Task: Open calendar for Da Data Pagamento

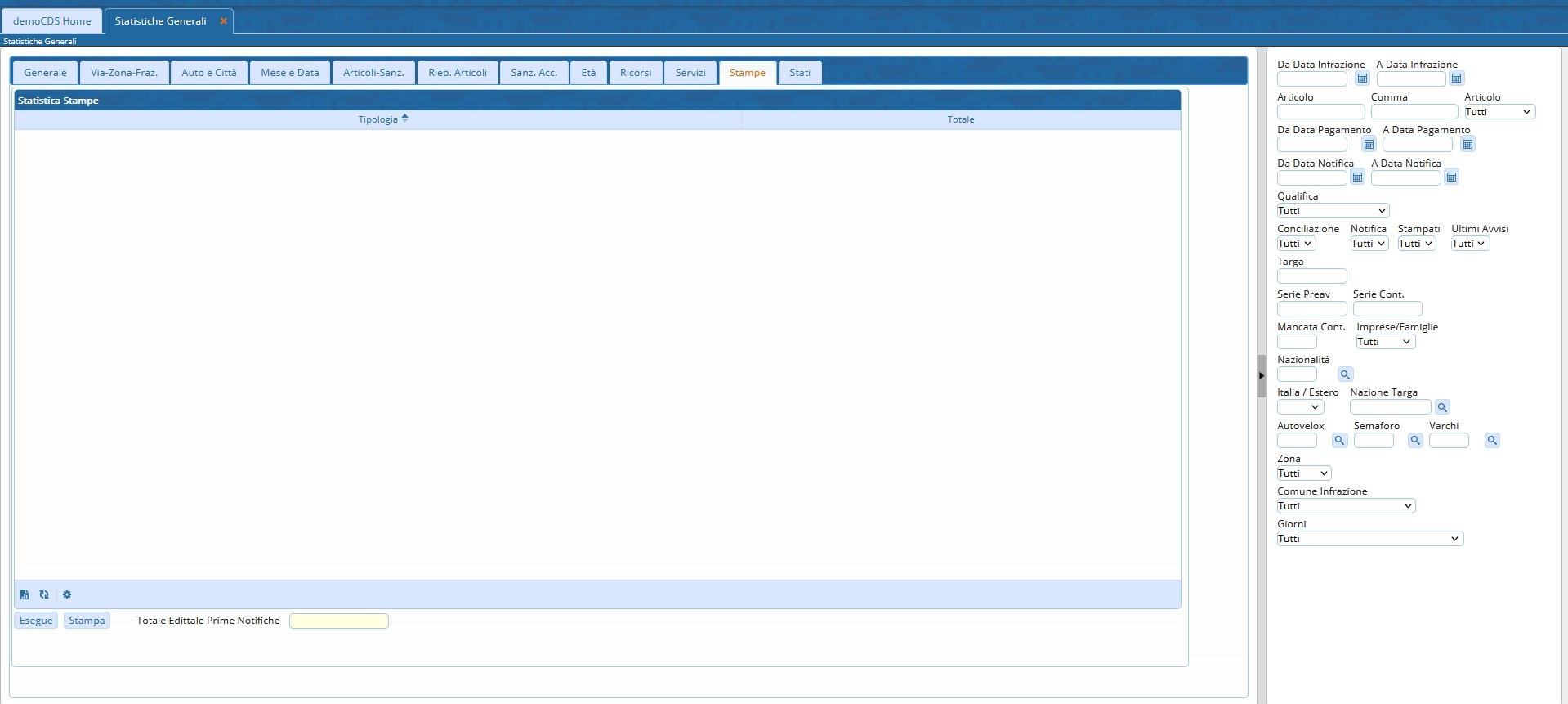Action: point(1369,145)
